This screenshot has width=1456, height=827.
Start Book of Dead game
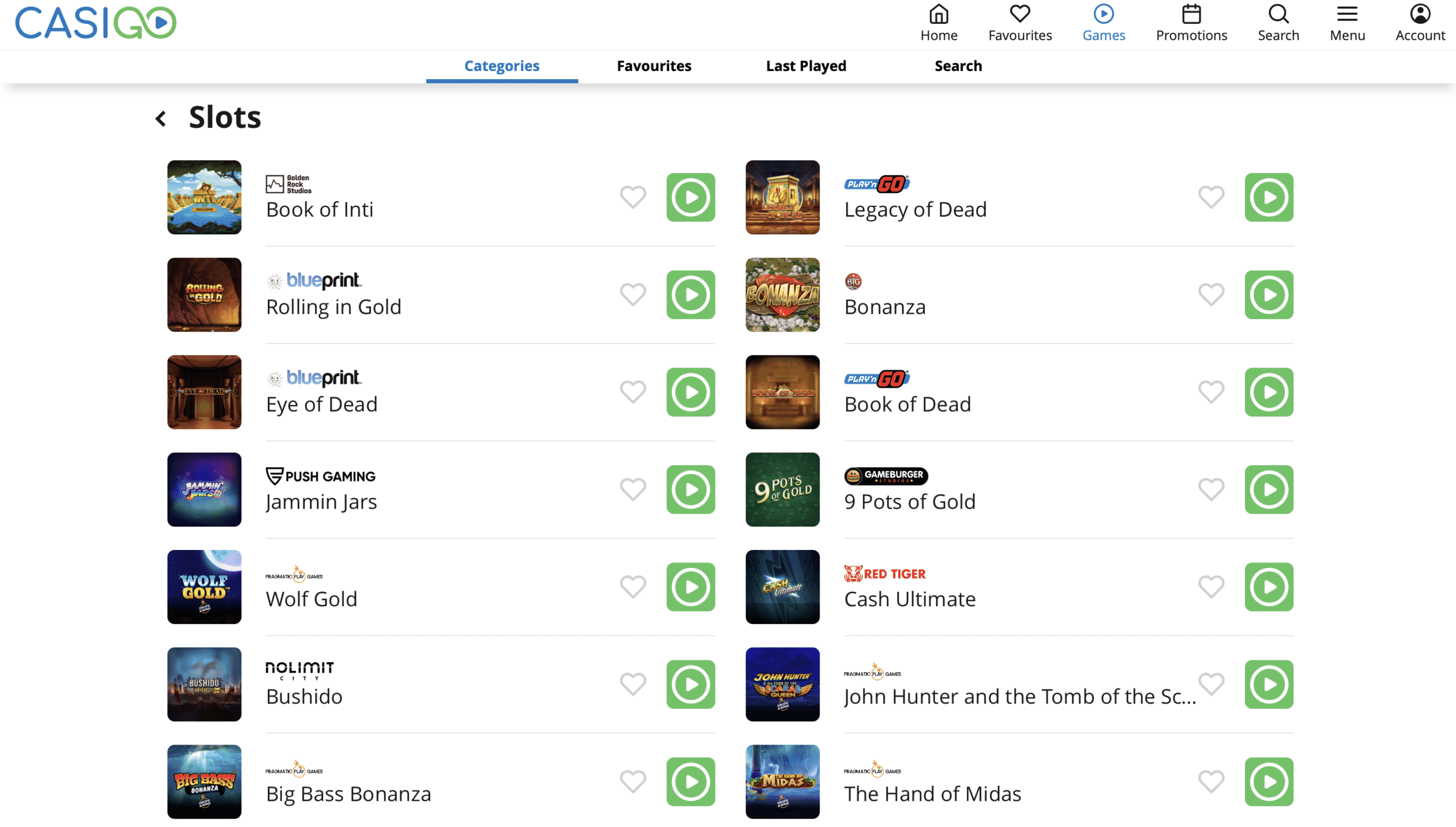click(1268, 392)
